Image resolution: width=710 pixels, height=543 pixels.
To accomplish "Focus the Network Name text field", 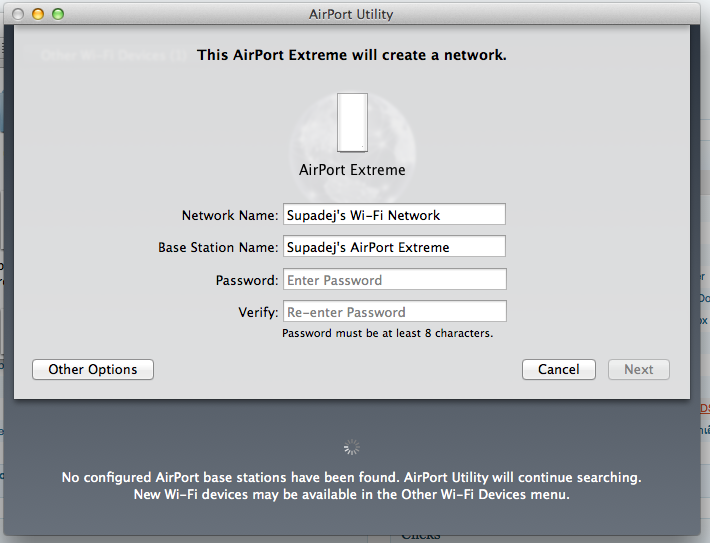I will pyautogui.click(x=394, y=214).
